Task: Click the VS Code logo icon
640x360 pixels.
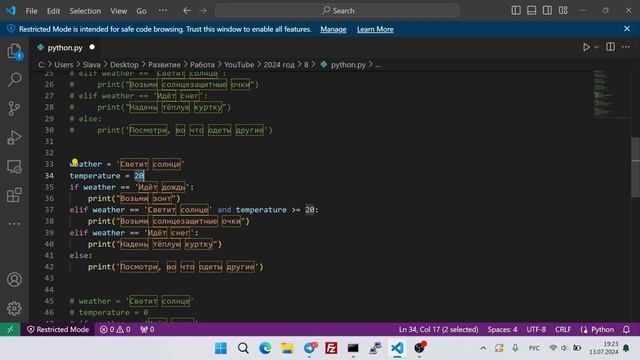Action: tap(11, 11)
